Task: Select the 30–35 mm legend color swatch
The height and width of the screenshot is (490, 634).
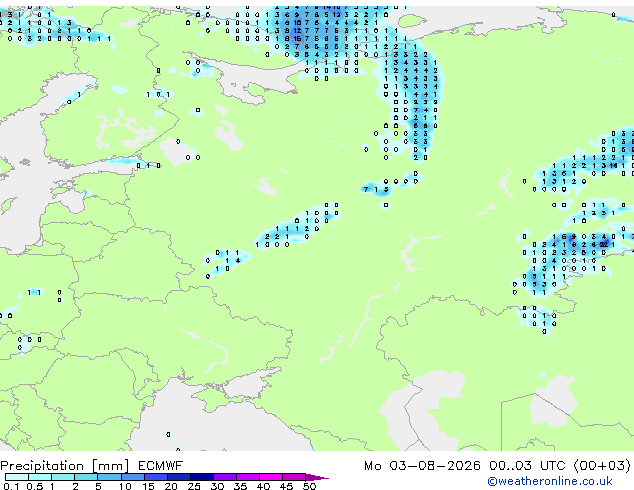Action: click(224, 477)
